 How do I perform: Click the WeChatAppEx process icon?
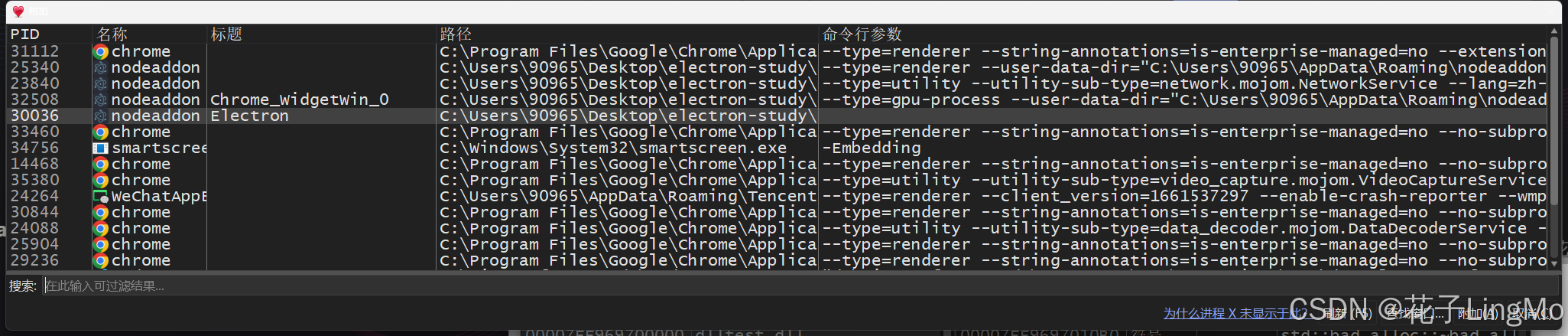(x=101, y=197)
